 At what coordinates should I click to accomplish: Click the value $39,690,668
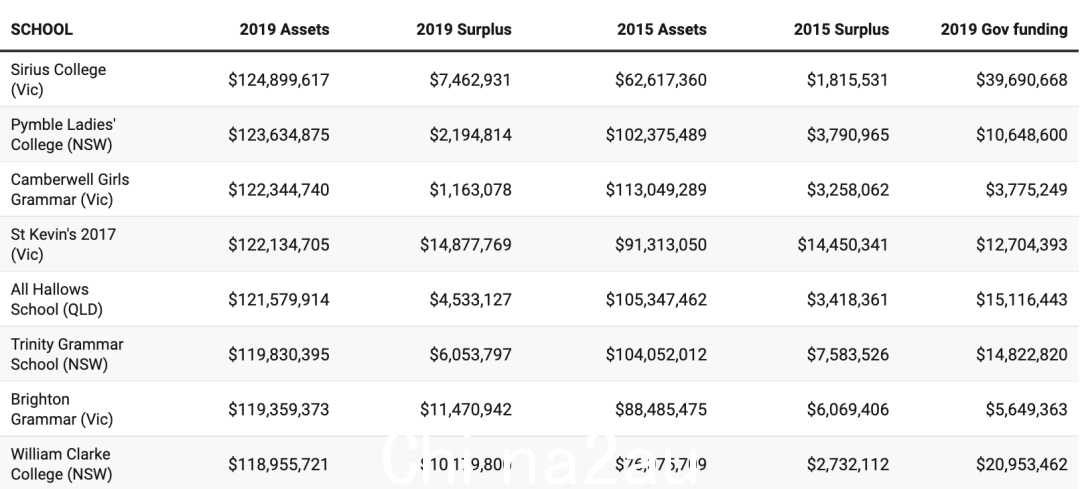point(1022,80)
